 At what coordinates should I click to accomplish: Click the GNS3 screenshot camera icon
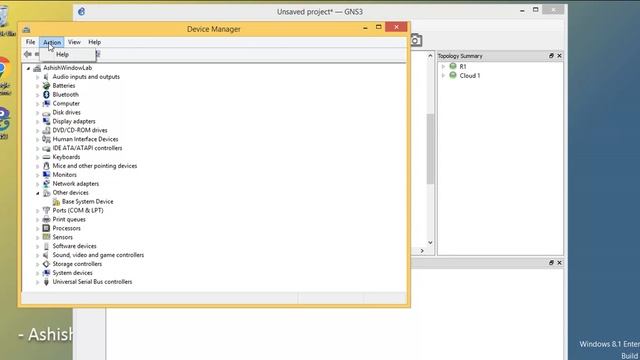[416, 40]
